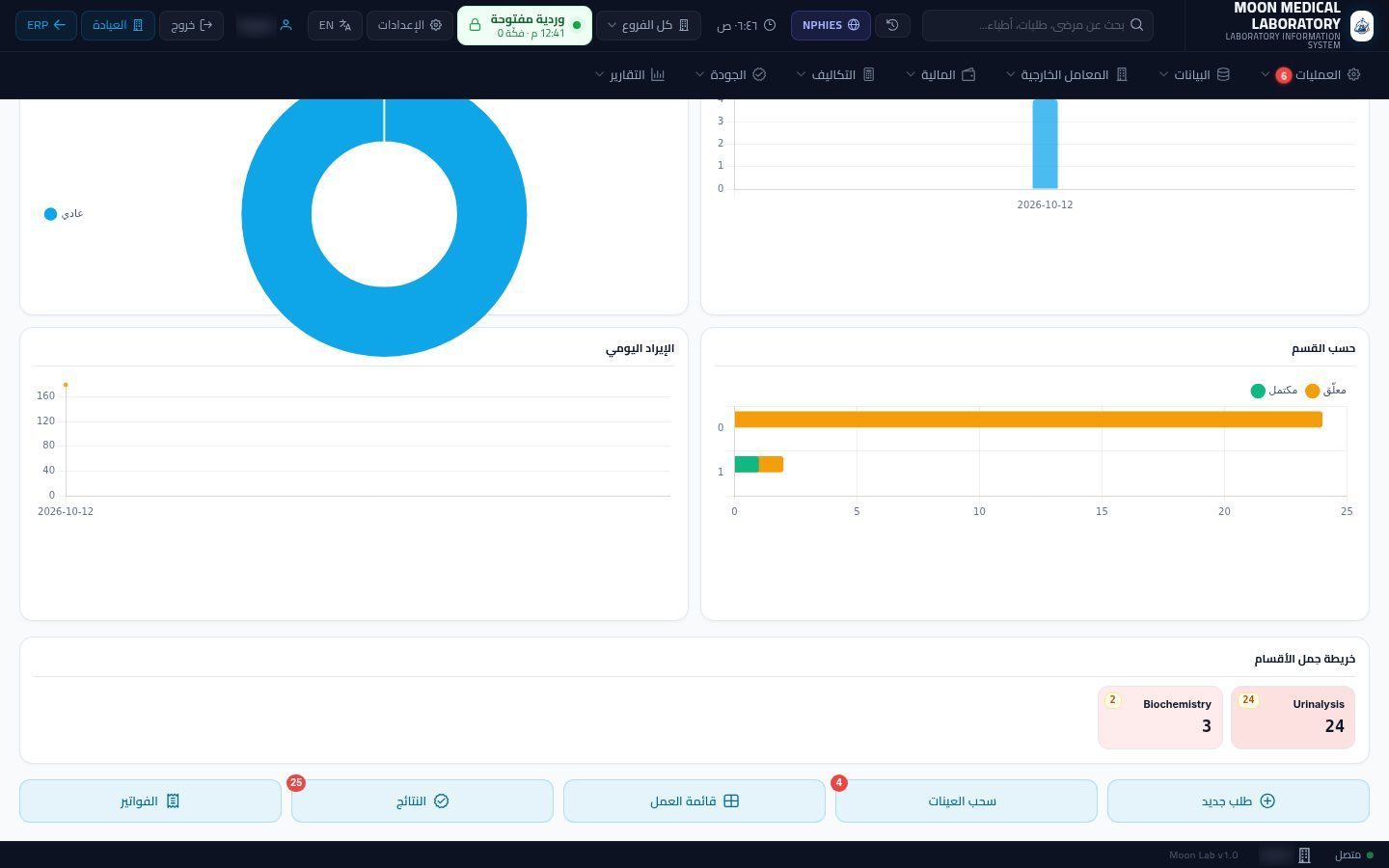Click the Moon Medical Laboratory logo
The image size is (1389, 868).
coord(1361,26)
